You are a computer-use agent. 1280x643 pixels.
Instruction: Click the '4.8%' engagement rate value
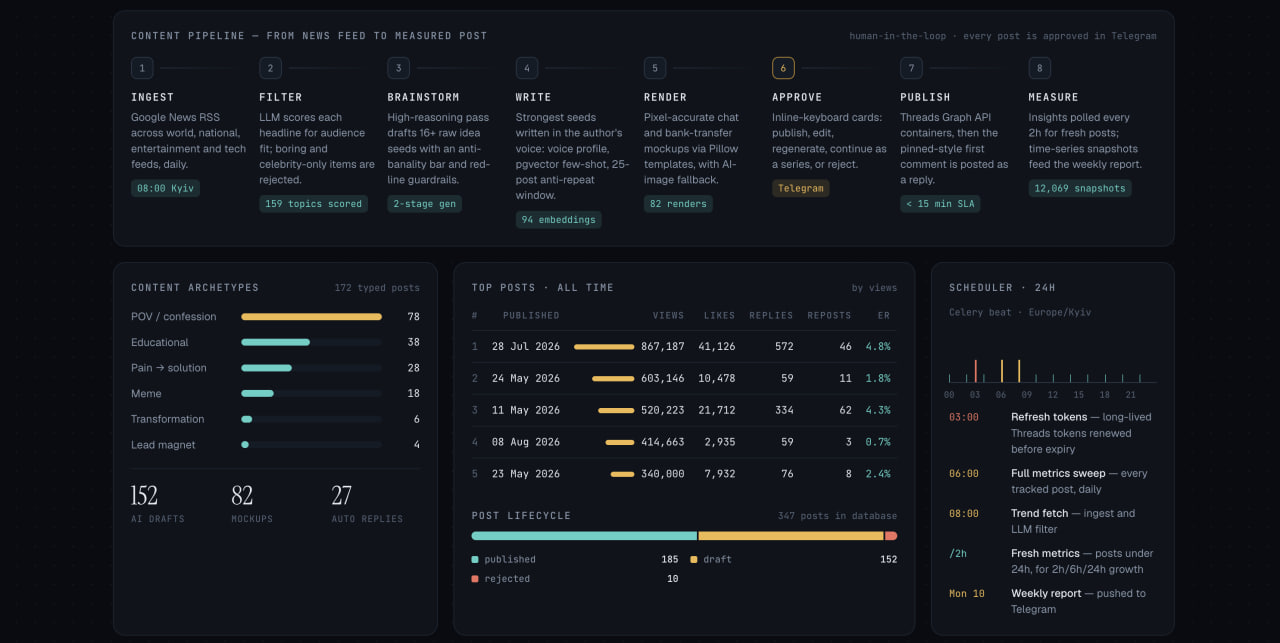click(878, 347)
